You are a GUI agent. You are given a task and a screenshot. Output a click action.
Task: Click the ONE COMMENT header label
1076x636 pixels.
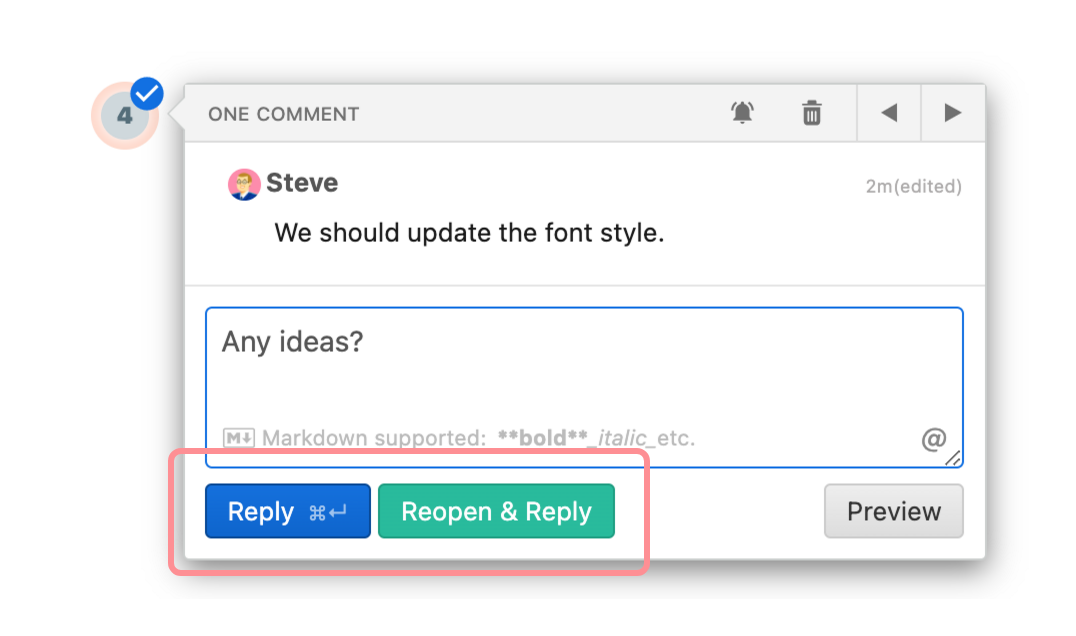pos(283,114)
